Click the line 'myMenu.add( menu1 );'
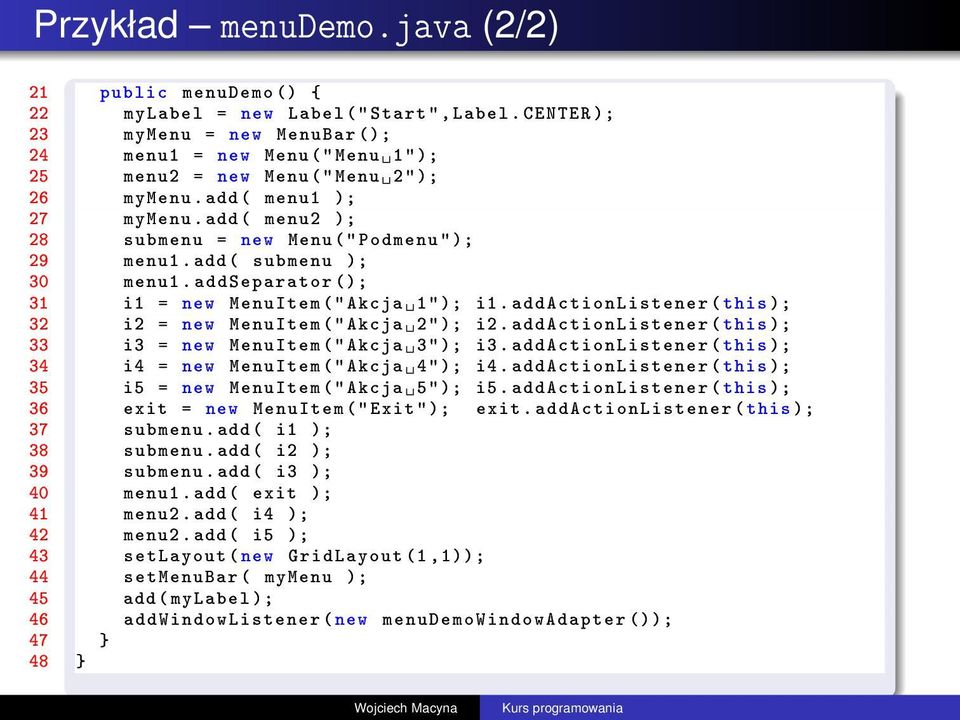This screenshot has height=720, width=960. (x=239, y=198)
